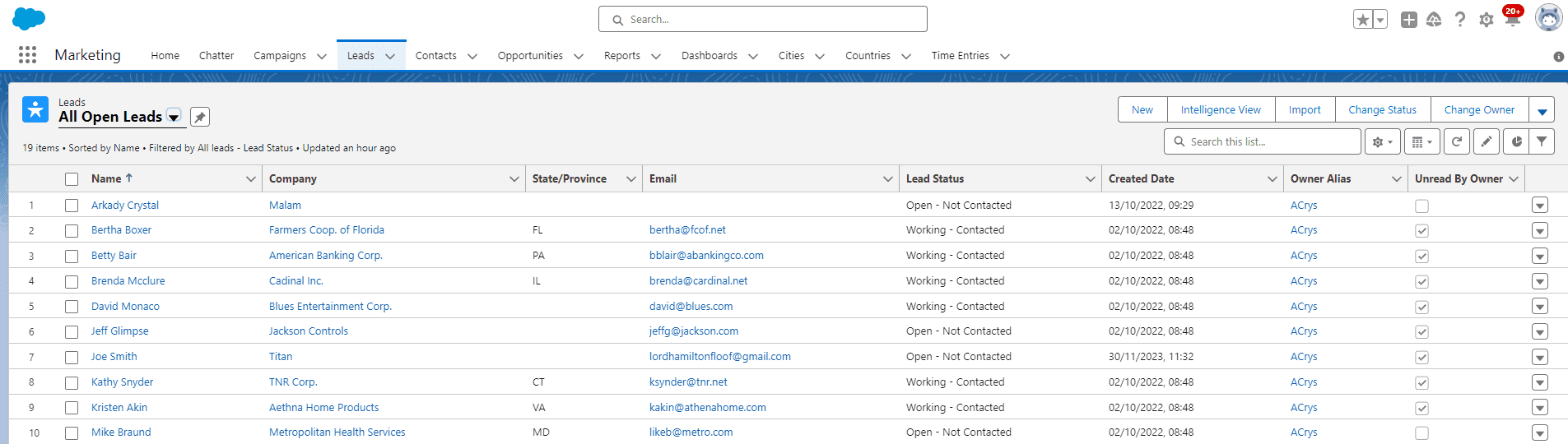Click the Change Owner button
1568x444 pixels.
click(1479, 110)
